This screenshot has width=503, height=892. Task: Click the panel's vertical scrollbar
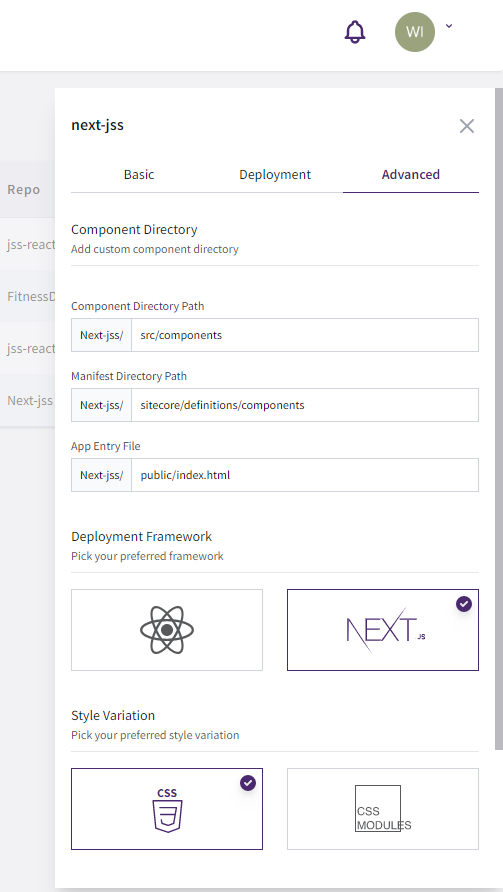click(x=499, y=418)
